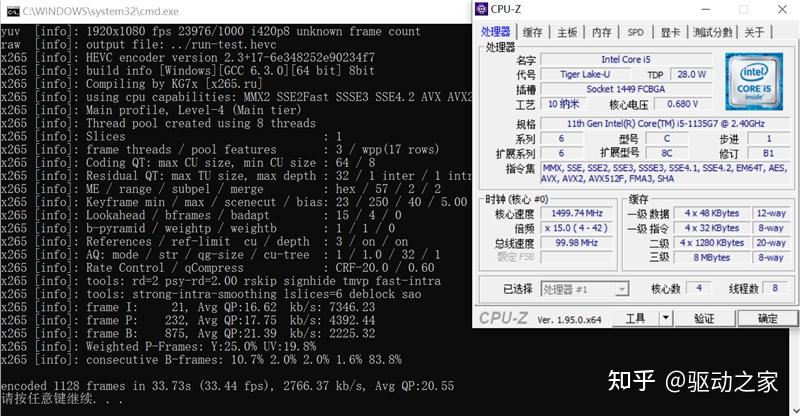The height and width of the screenshot is (416, 800).
Task: Click the 12-way associativity value
Action: 771,213
